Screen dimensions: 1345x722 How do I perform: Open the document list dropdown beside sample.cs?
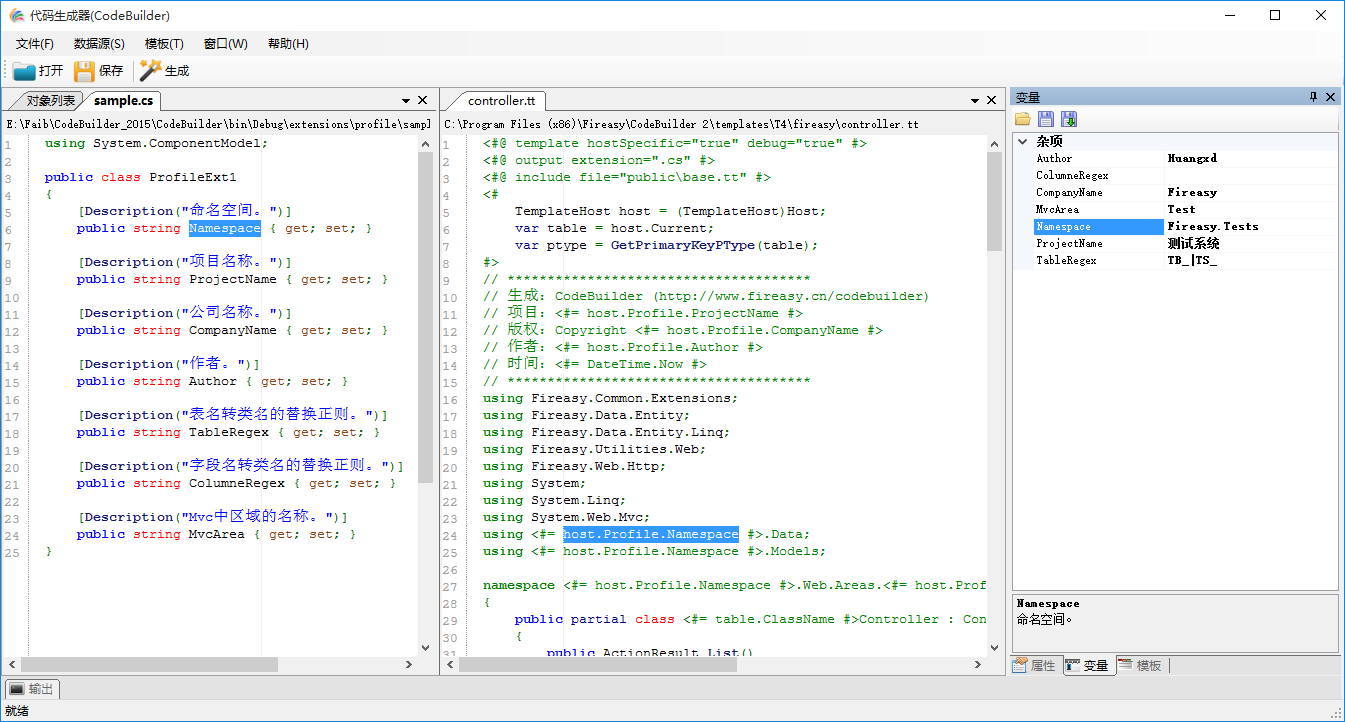click(x=406, y=100)
